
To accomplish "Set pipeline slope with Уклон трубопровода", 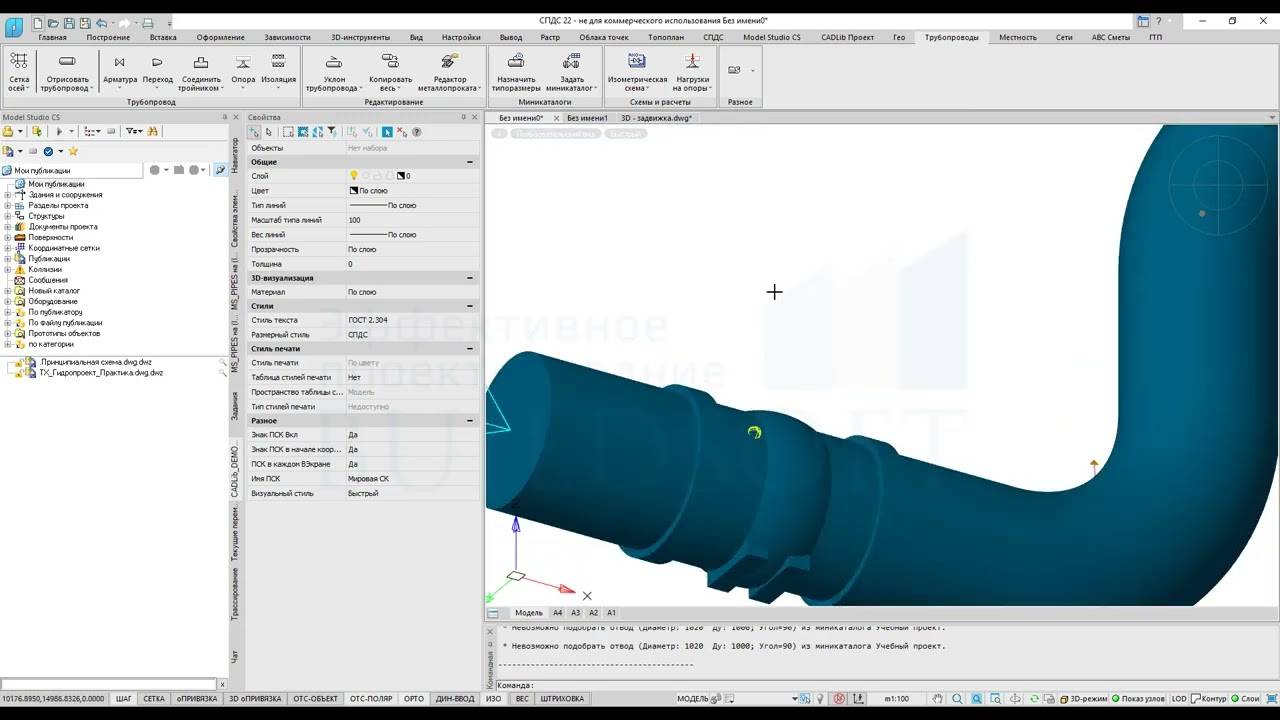I will point(334,72).
